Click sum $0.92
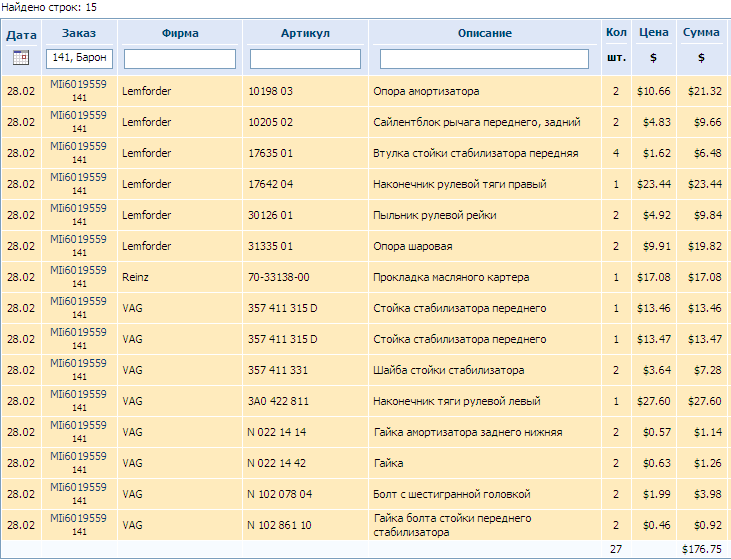Screen dimensions: 731x560 [707, 525]
